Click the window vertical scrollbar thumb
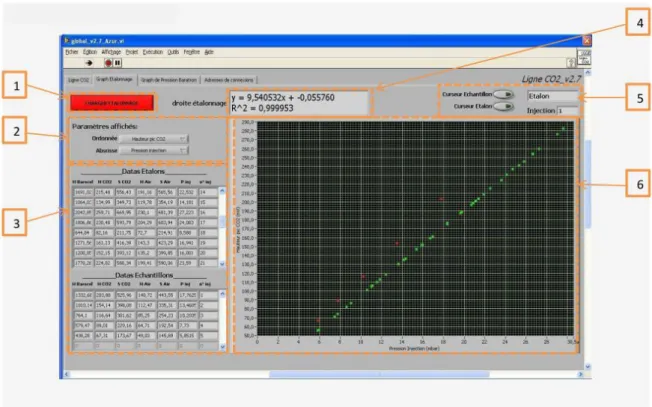The height and width of the screenshot is (407, 652). (588, 184)
